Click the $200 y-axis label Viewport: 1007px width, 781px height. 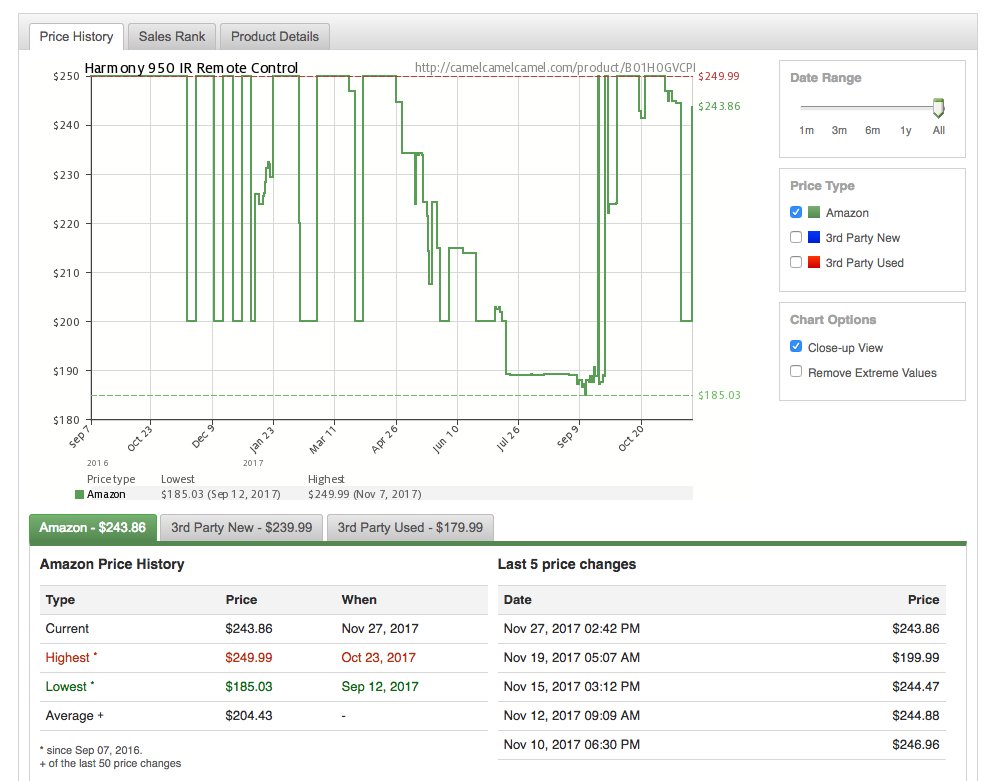click(66, 322)
